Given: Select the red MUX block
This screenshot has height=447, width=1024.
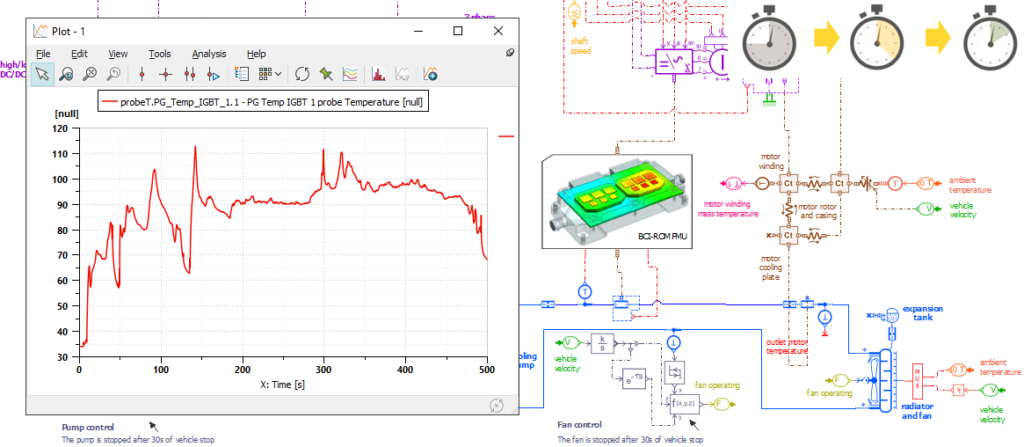Looking at the screenshot, I should pos(917,381).
